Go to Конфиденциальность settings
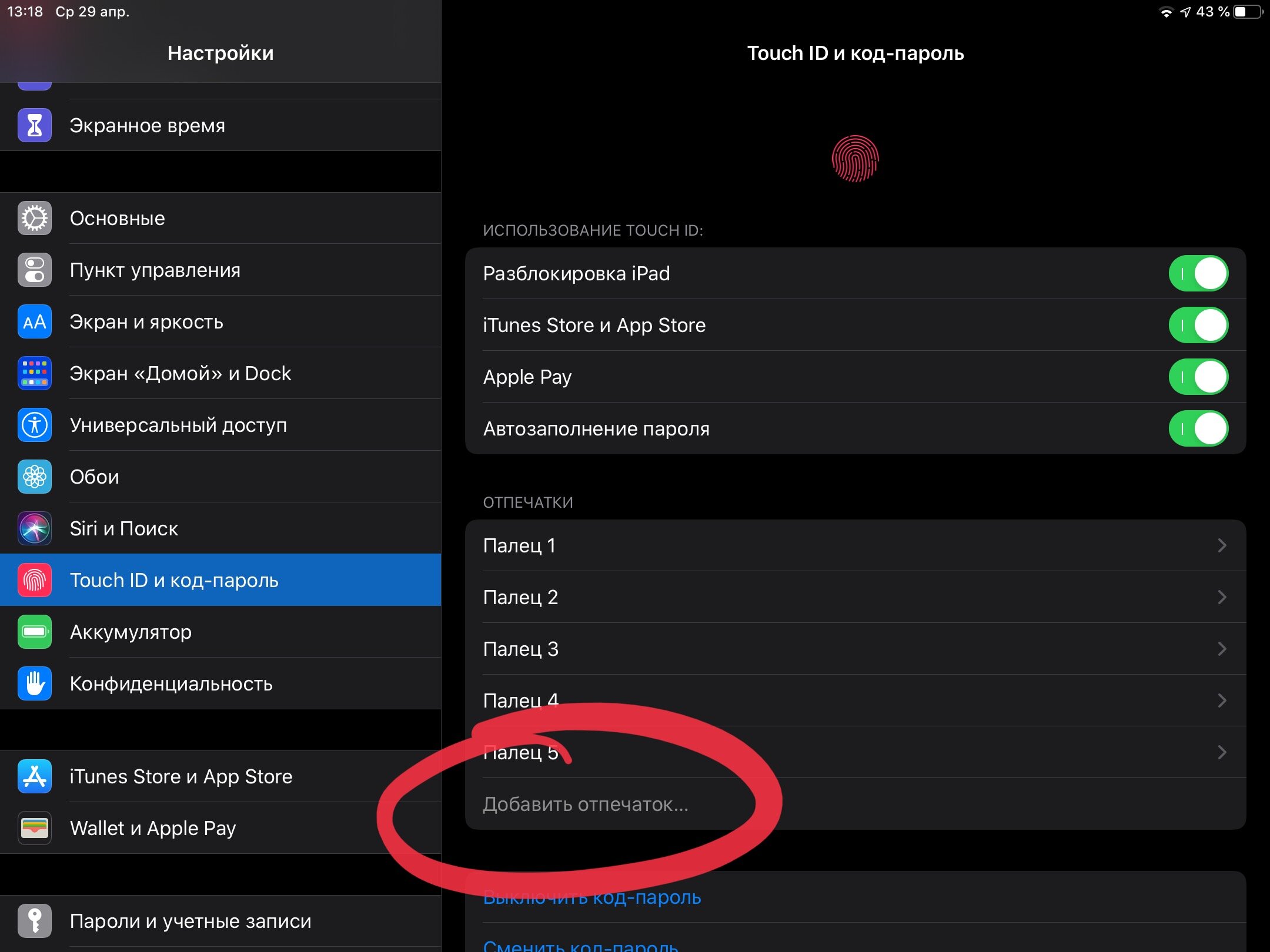This screenshot has width=1270, height=952. pyautogui.click(x=220, y=684)
